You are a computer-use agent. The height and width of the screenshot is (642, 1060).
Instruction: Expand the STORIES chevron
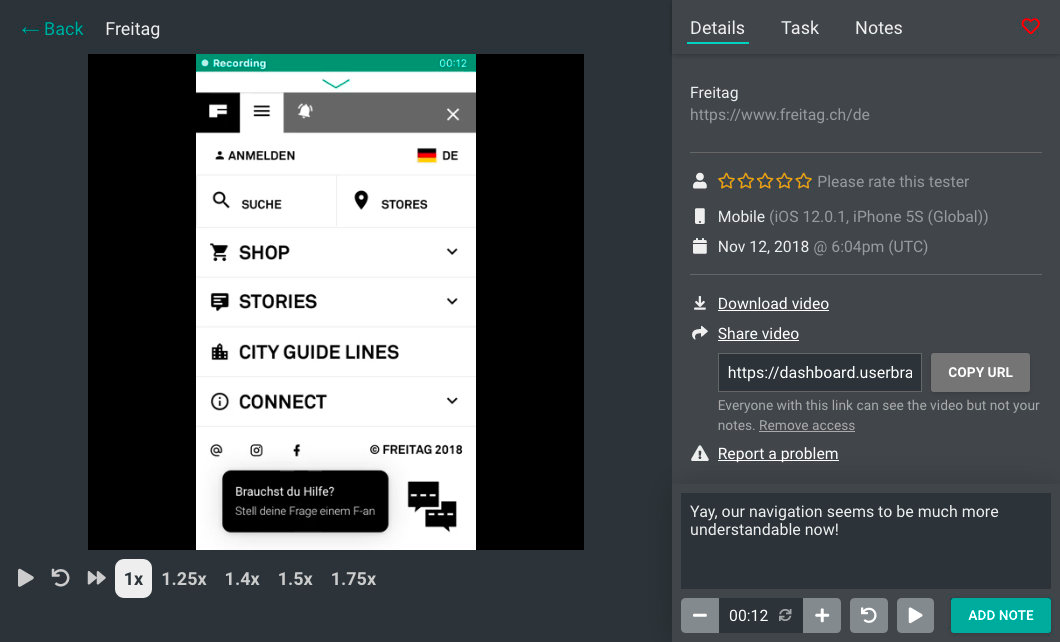452,301
